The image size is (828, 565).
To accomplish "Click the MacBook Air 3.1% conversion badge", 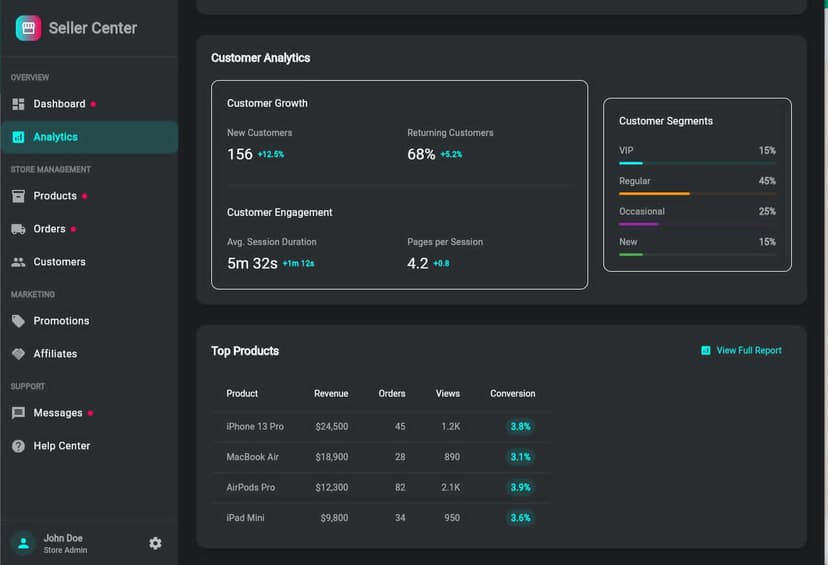I will click(x=519, y=457).
